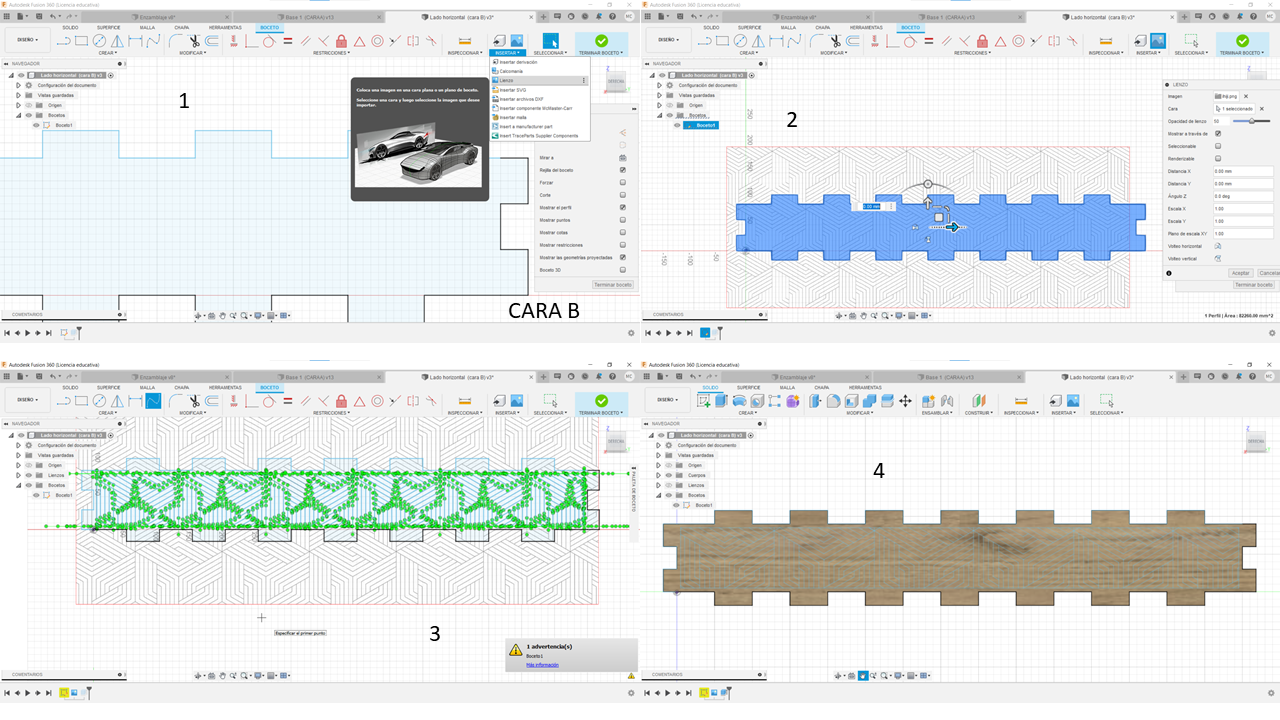Viewport: 1280px width, 720px height.
Task: Click the Offset Plane icon in panel 4 Construir group
Action: pyautogui.click(x=978, y=400)
